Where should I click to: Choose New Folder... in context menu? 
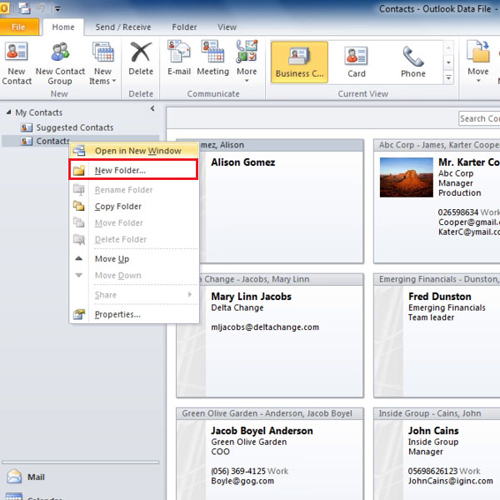point(133,170)
